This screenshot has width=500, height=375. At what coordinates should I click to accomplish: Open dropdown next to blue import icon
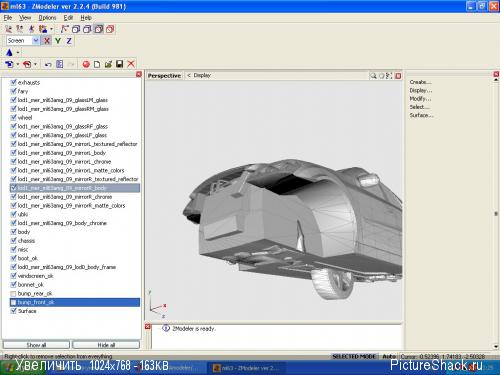click(x=18, y=64)
